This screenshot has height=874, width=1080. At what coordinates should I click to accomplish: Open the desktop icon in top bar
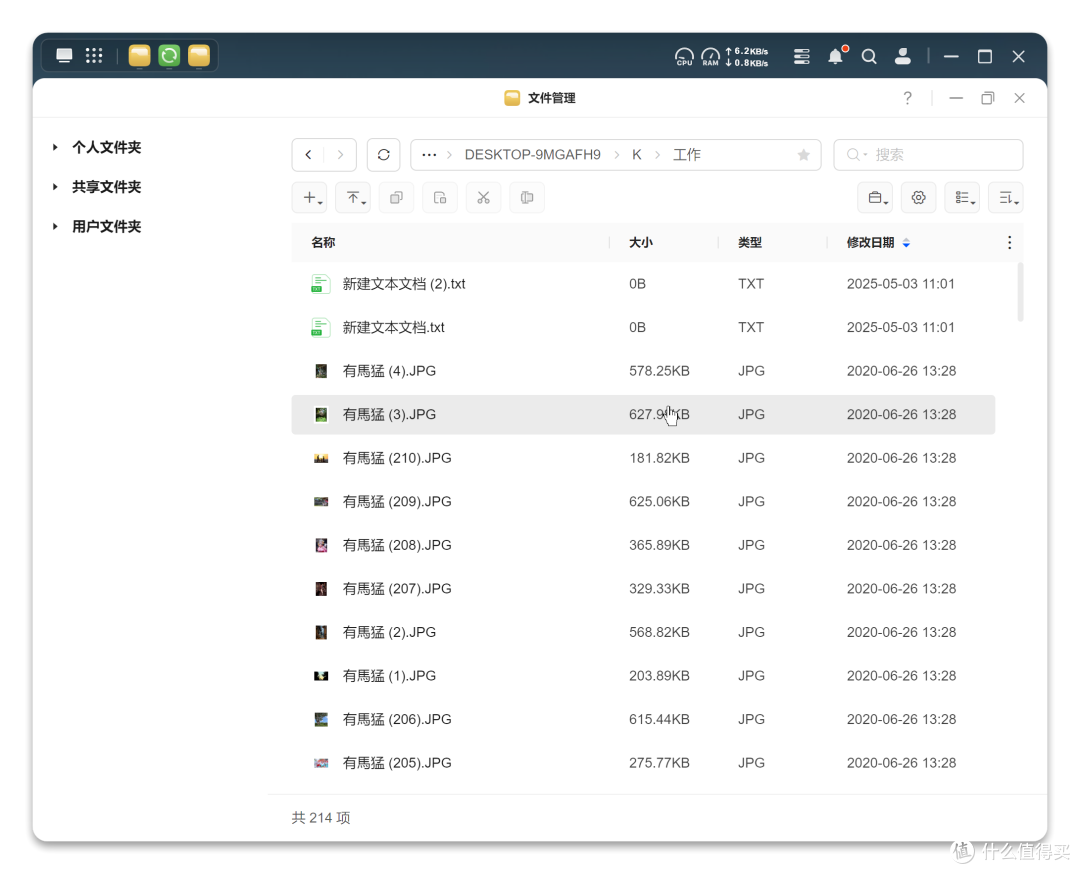64,56
